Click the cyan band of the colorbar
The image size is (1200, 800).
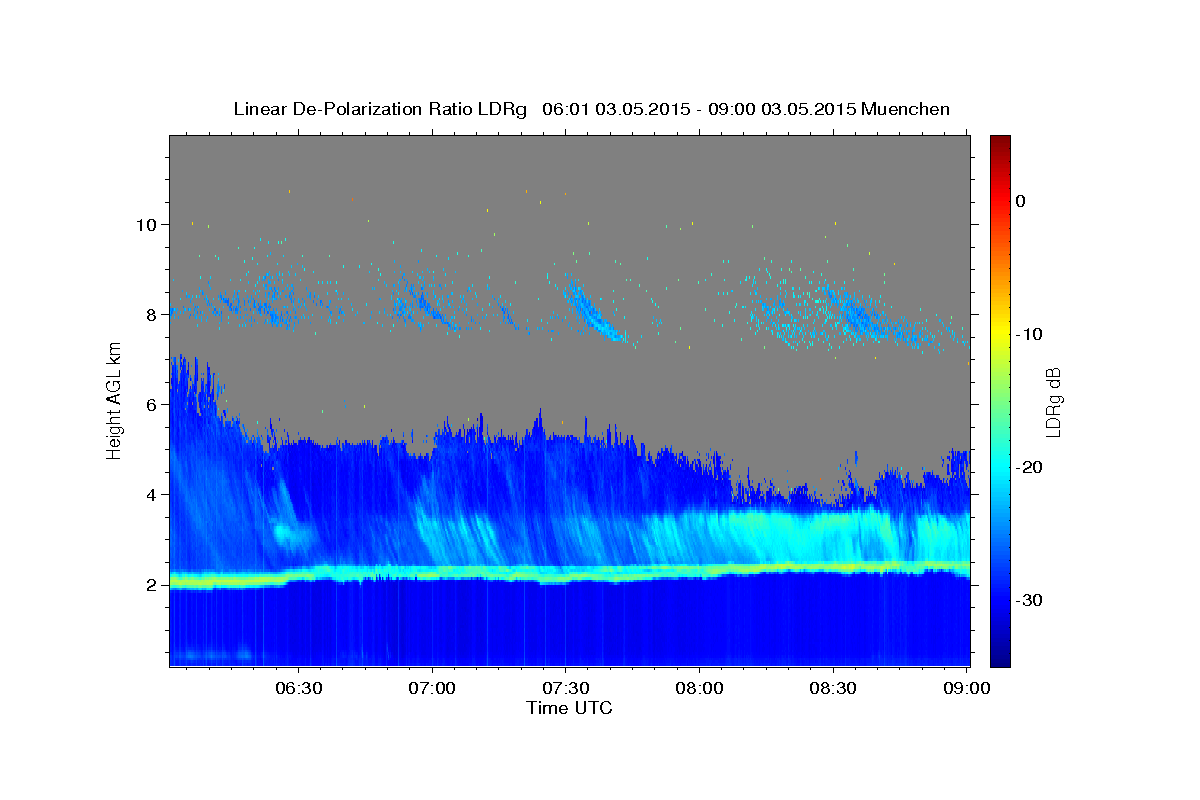tap(1000, 467)
